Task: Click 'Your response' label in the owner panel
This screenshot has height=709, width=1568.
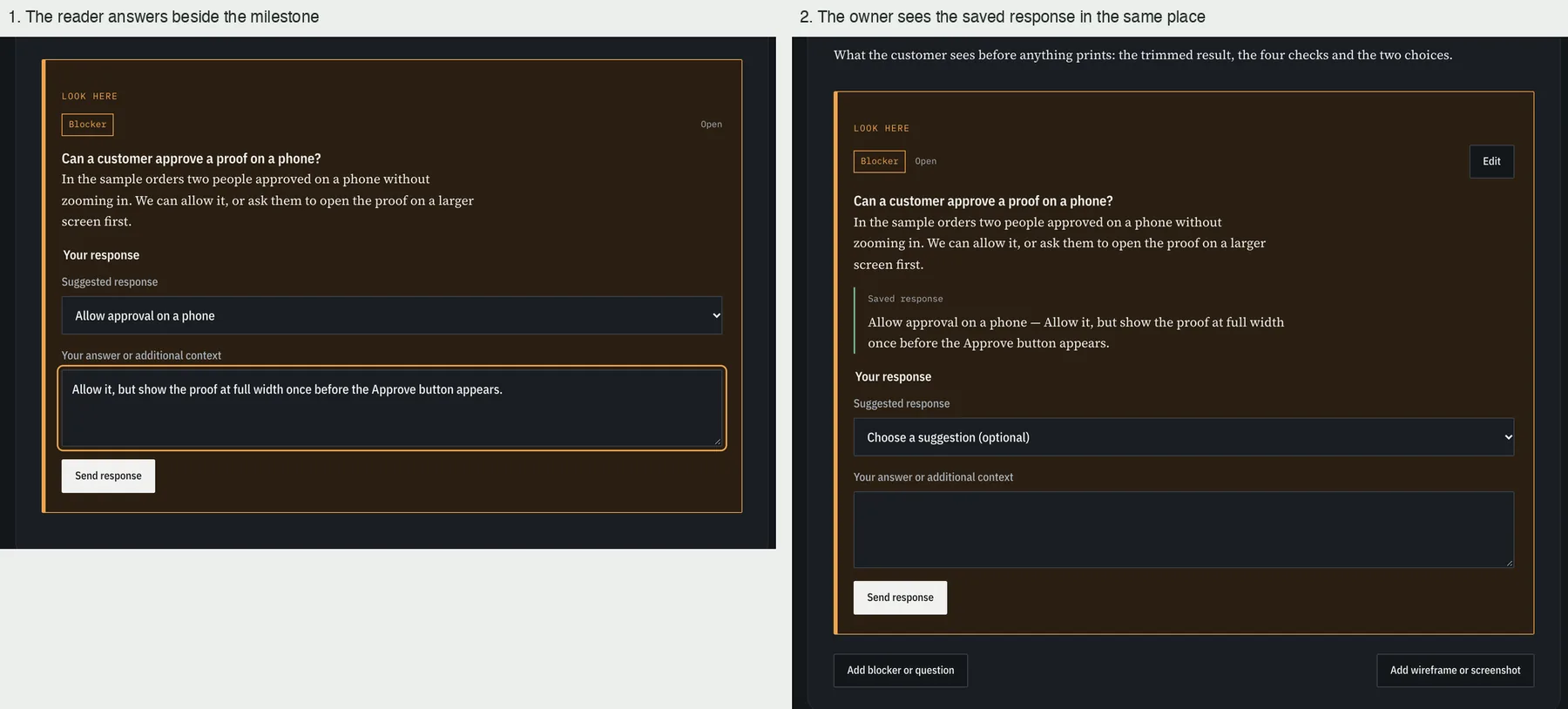Action: click(x=893, y=377)
